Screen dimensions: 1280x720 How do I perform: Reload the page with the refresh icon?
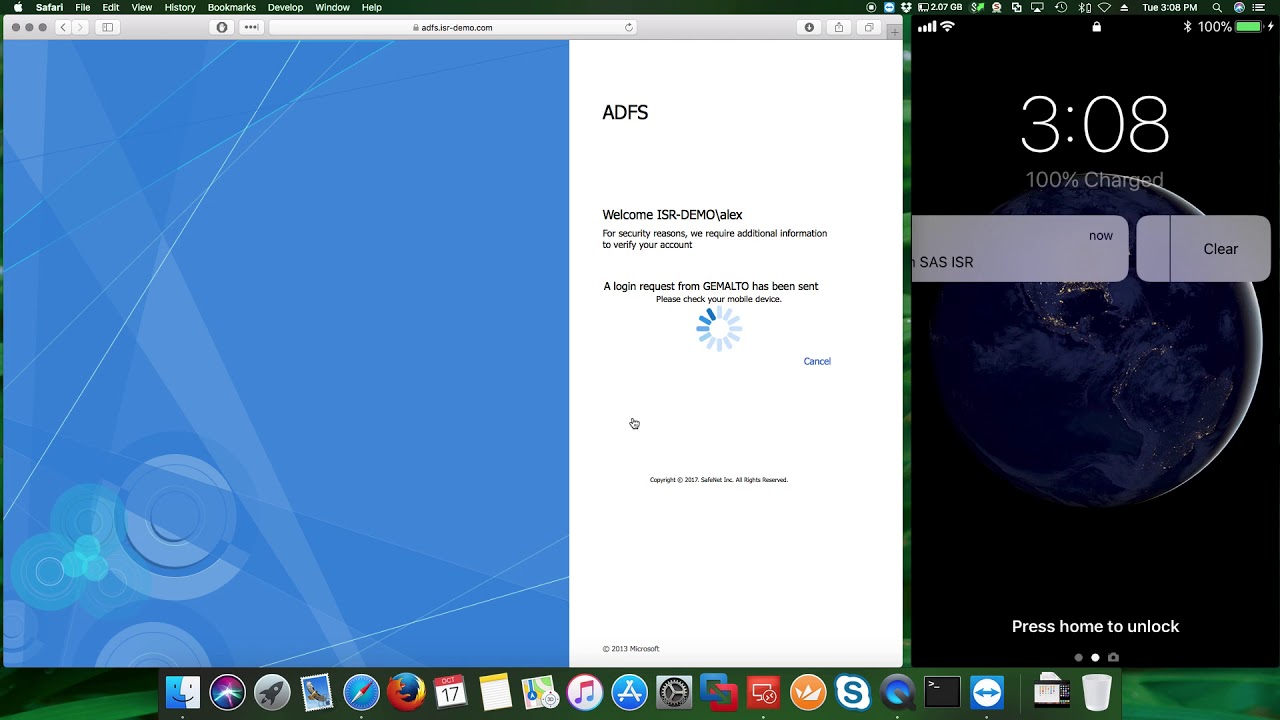coord(629,27)
